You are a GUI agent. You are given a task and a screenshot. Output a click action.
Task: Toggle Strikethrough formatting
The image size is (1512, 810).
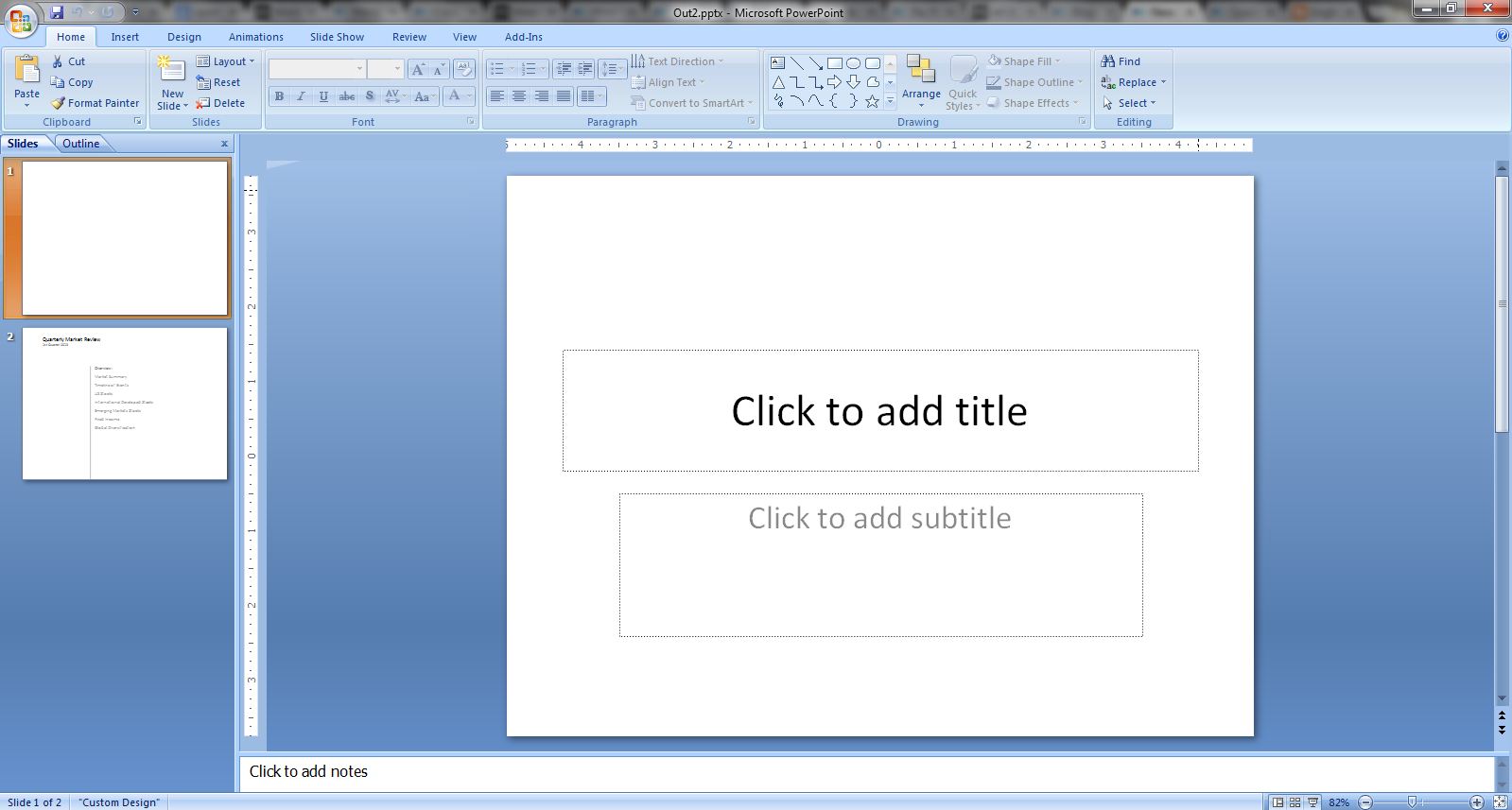(347, 96)
